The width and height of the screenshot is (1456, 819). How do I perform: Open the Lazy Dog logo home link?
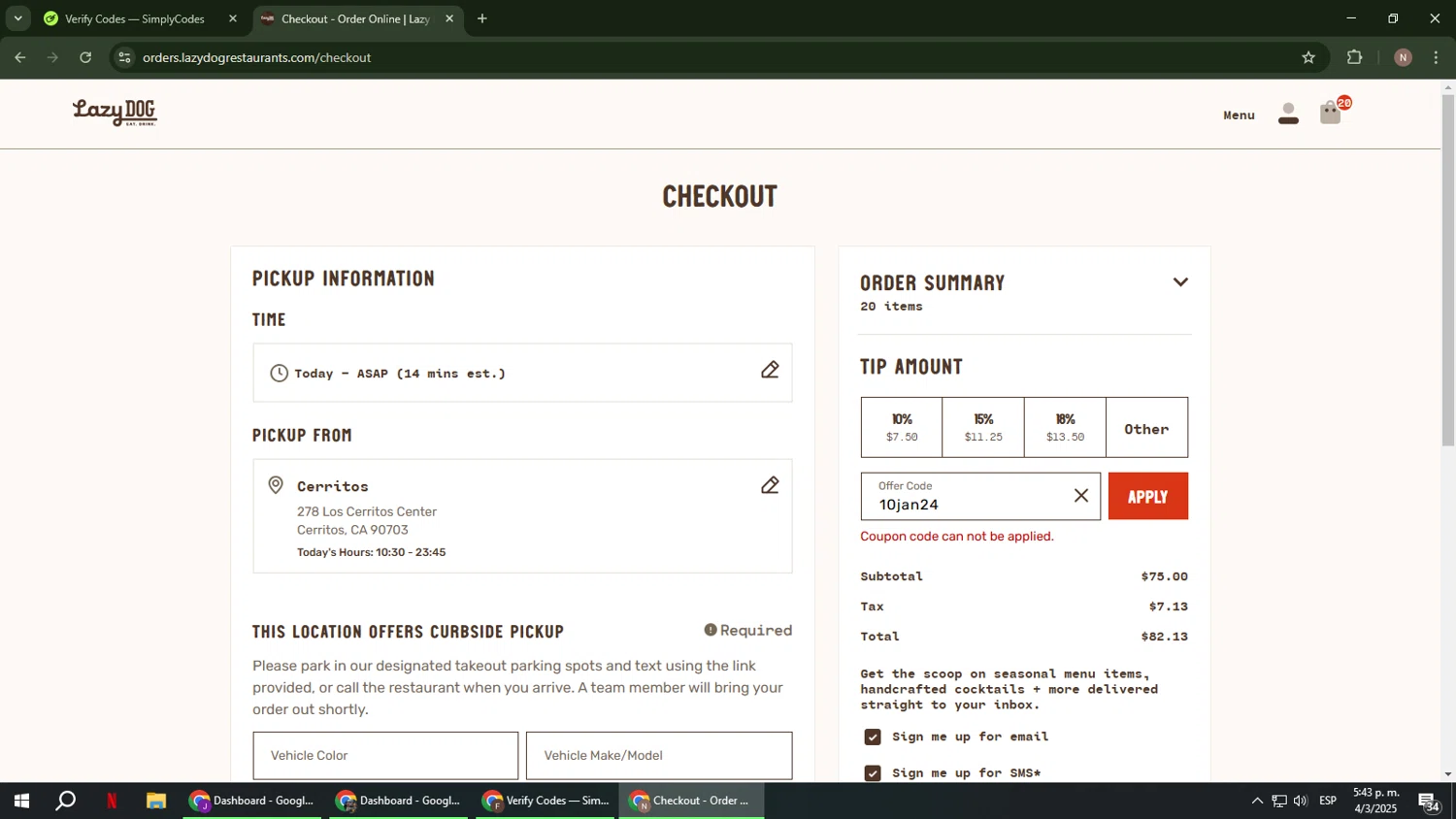[115, 113]
